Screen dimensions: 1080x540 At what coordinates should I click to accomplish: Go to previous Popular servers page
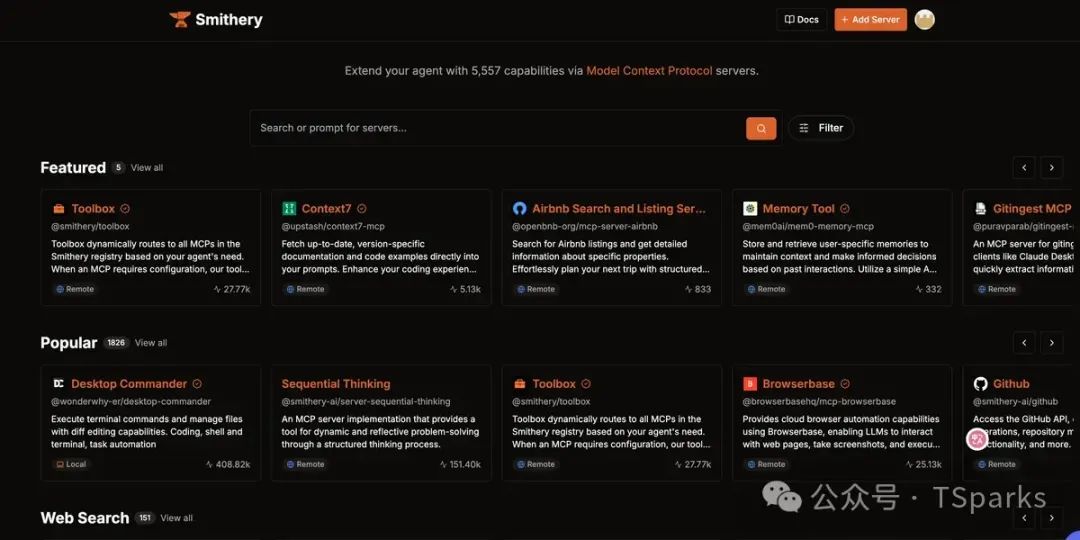coord(1024,342)
